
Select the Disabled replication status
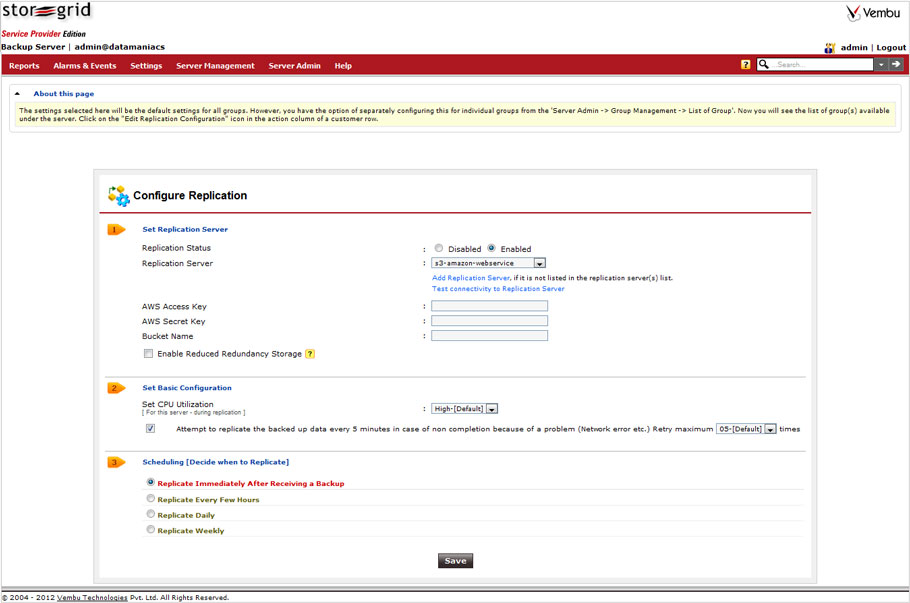click(439, 249)
